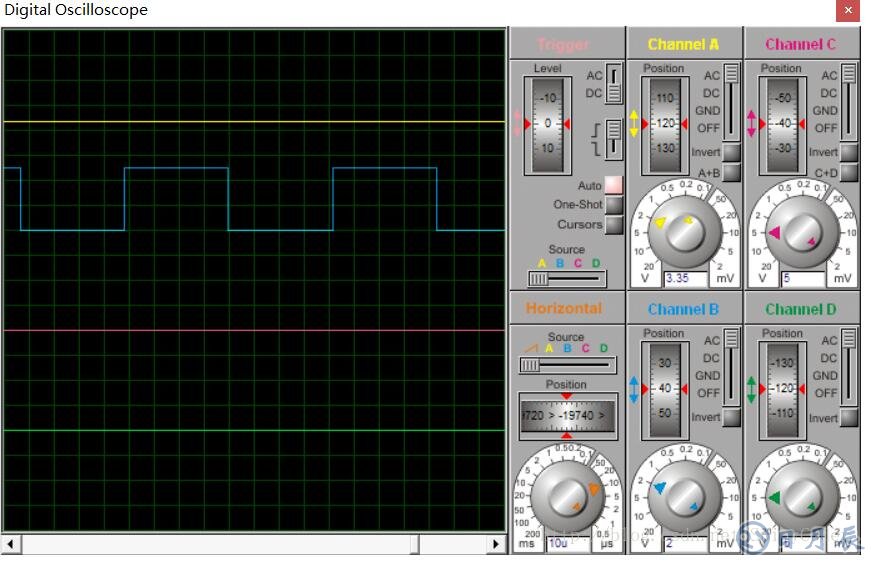Toggle Invert for Channel A
The width and height of the screenshot is (871, 562).
pos(731,153)
